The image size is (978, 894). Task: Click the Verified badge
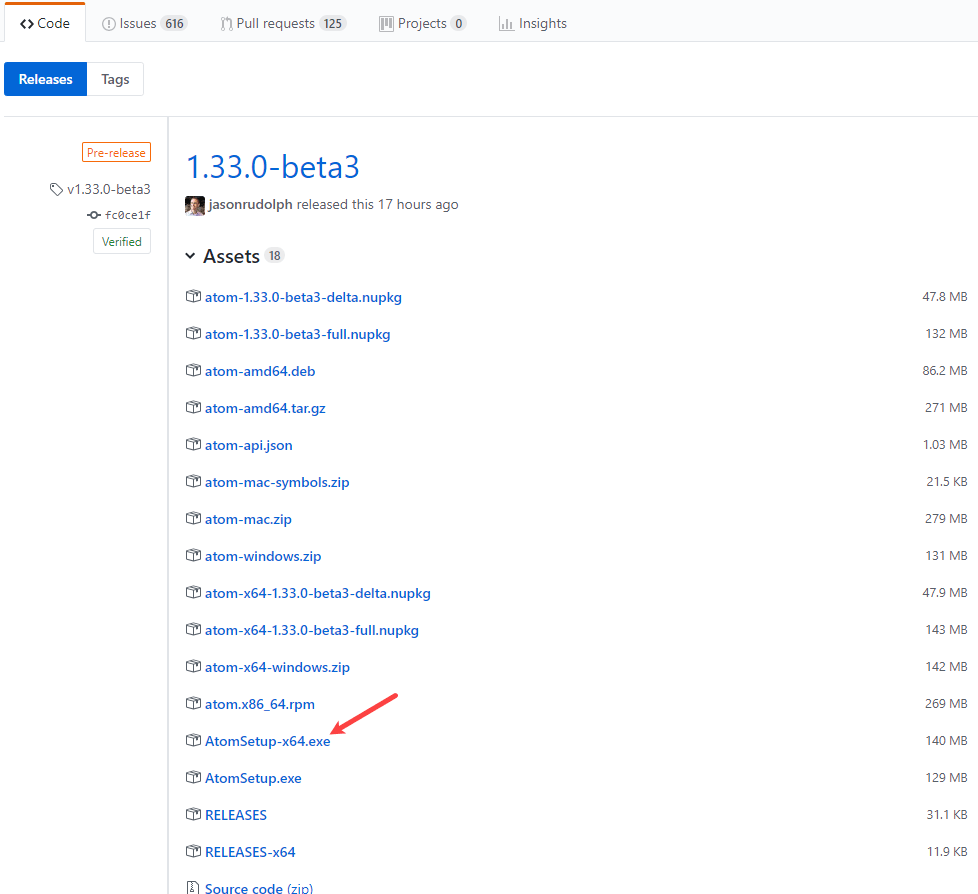click(122, 241)
